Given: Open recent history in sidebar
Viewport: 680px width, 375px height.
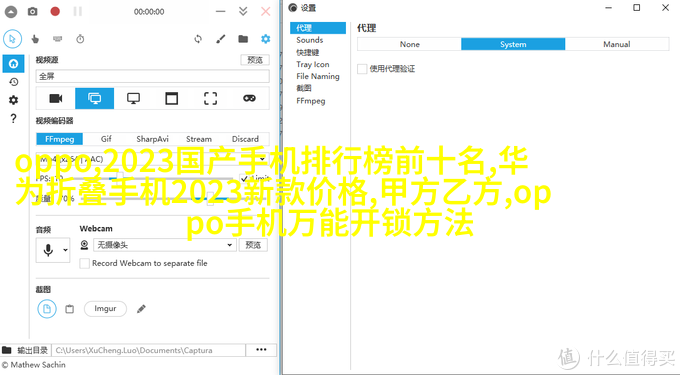Looking at the screenshot, I should click(x=13, y=82).
